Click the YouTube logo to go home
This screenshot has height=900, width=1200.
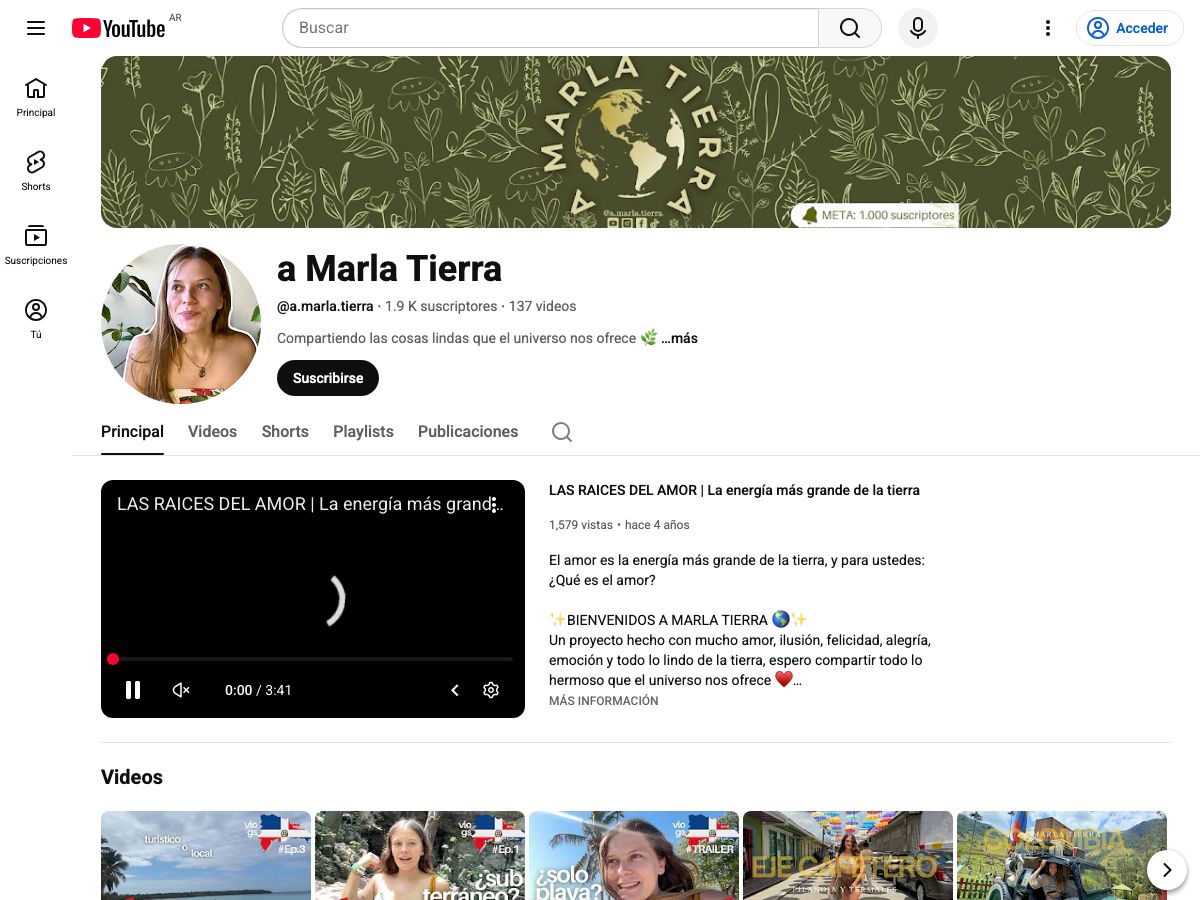coord(117,28)
